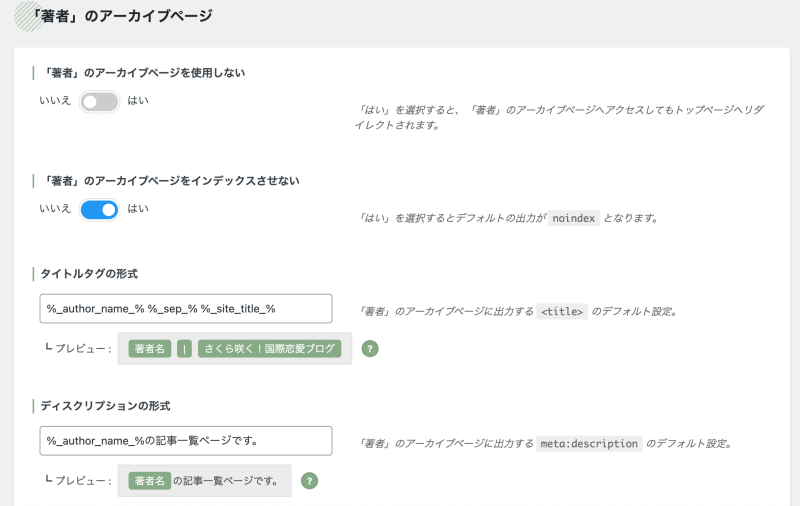Select いいえ label for archive page usage
The height and width of the screenshot is (506, 800).
pos(55,100)
